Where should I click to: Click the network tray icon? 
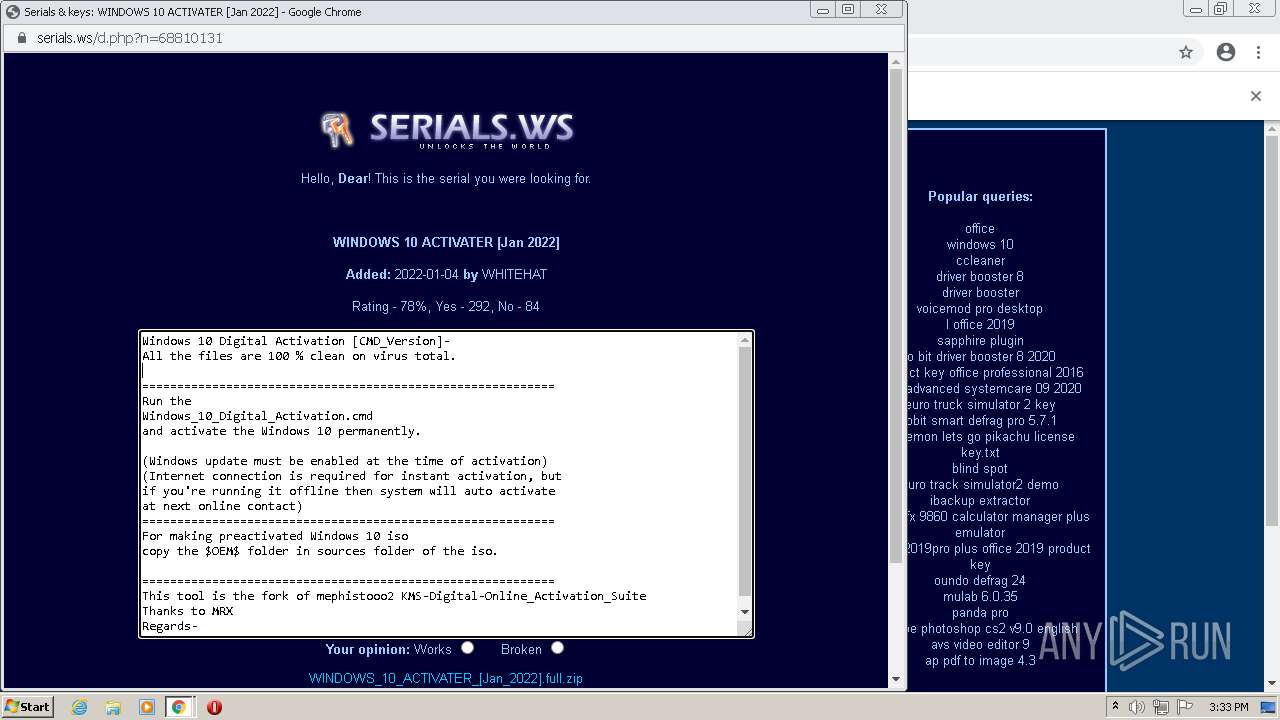(1161, 706)
